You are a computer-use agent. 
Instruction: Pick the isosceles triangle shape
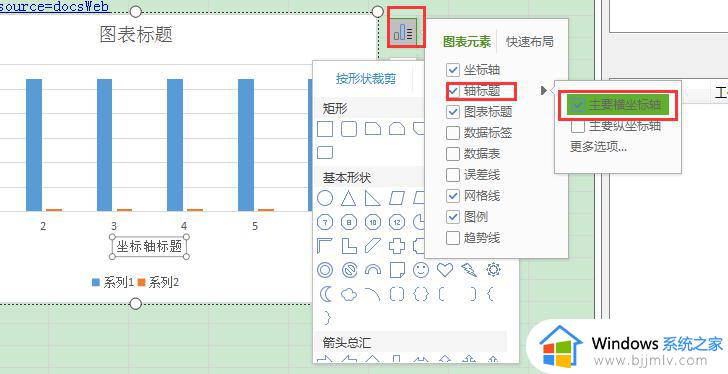coord(349,198)
